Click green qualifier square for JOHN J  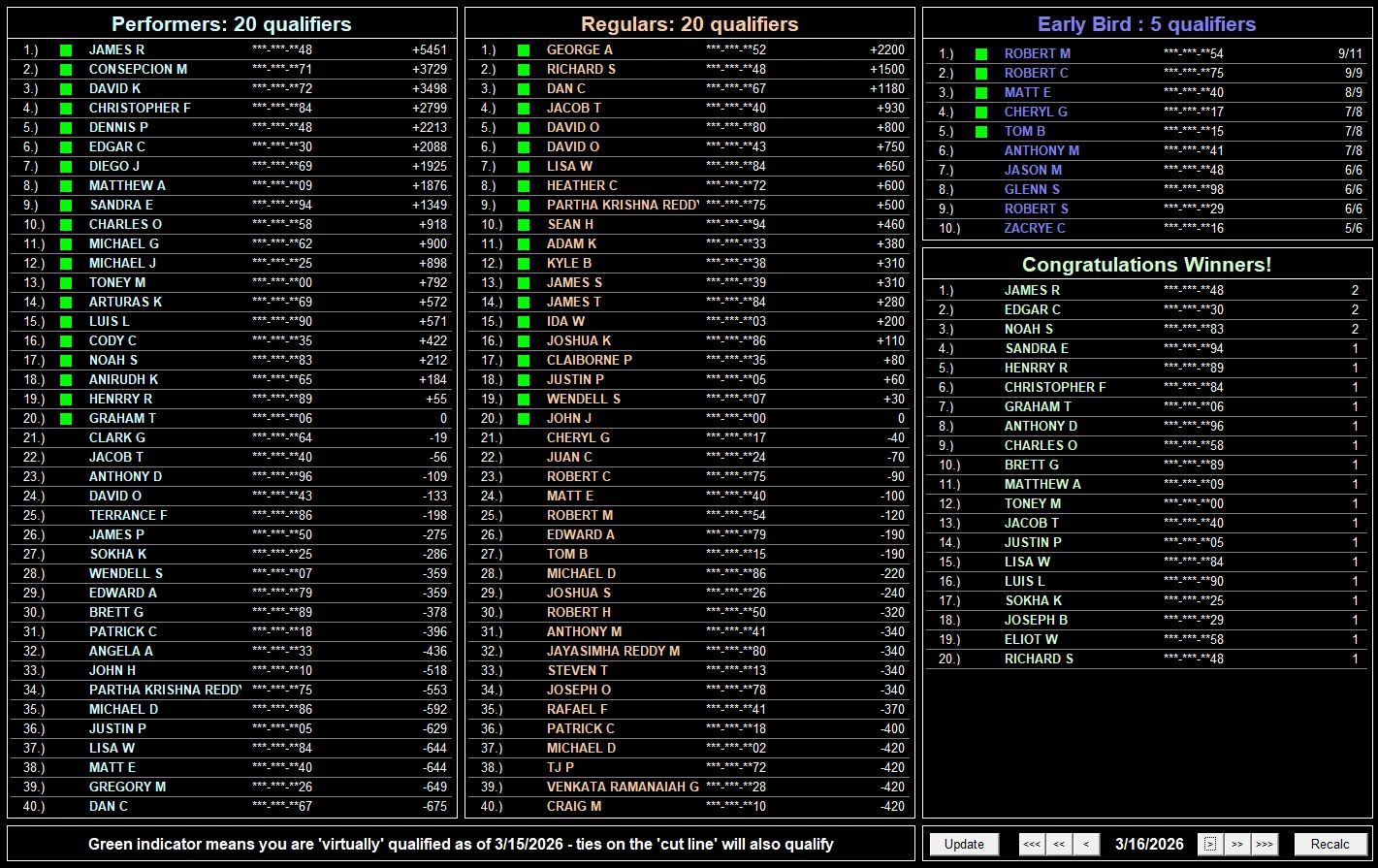pos(524,418)
